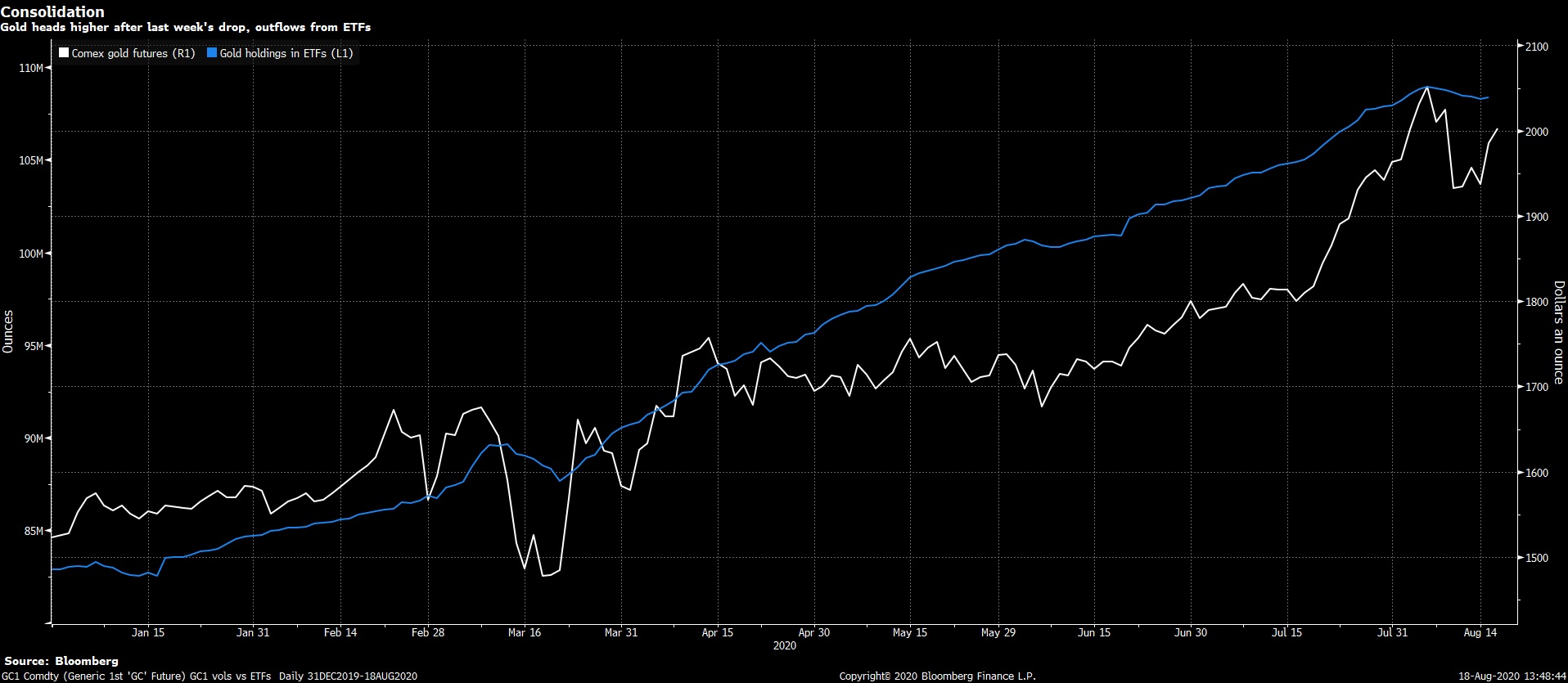The image size is (1568, 683).
Task: Select the Aug 14 date on the x-axis
Action: point(1480,632)
